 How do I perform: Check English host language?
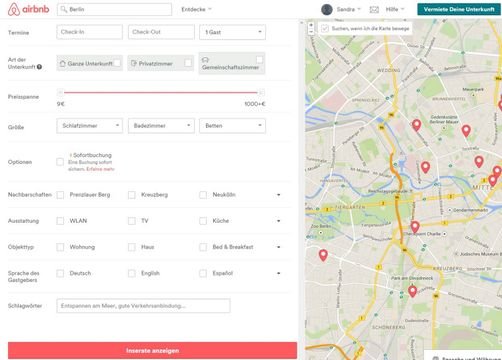point(132,273)
